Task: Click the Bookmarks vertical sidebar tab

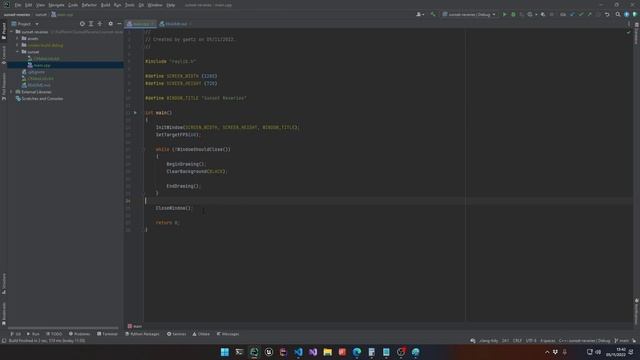Action: click(x=4, y=313)
